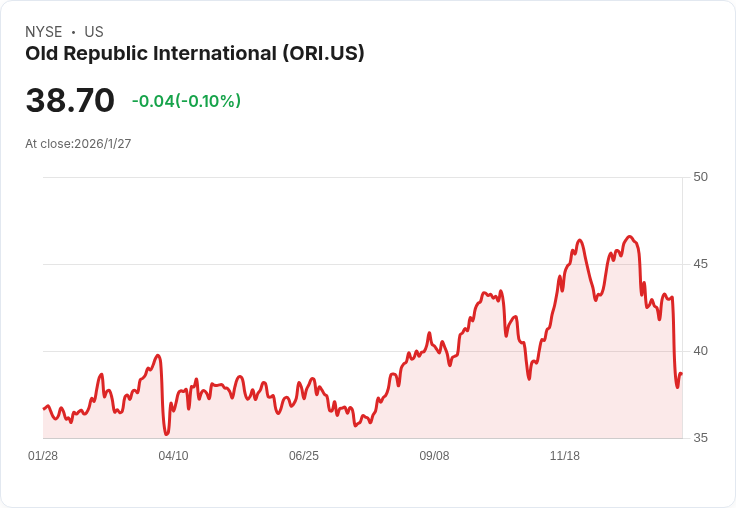Select the 01/28 date on the time axis
Image resolution: width=736 pixels, height=508 pixels.
tap(43, 456)
